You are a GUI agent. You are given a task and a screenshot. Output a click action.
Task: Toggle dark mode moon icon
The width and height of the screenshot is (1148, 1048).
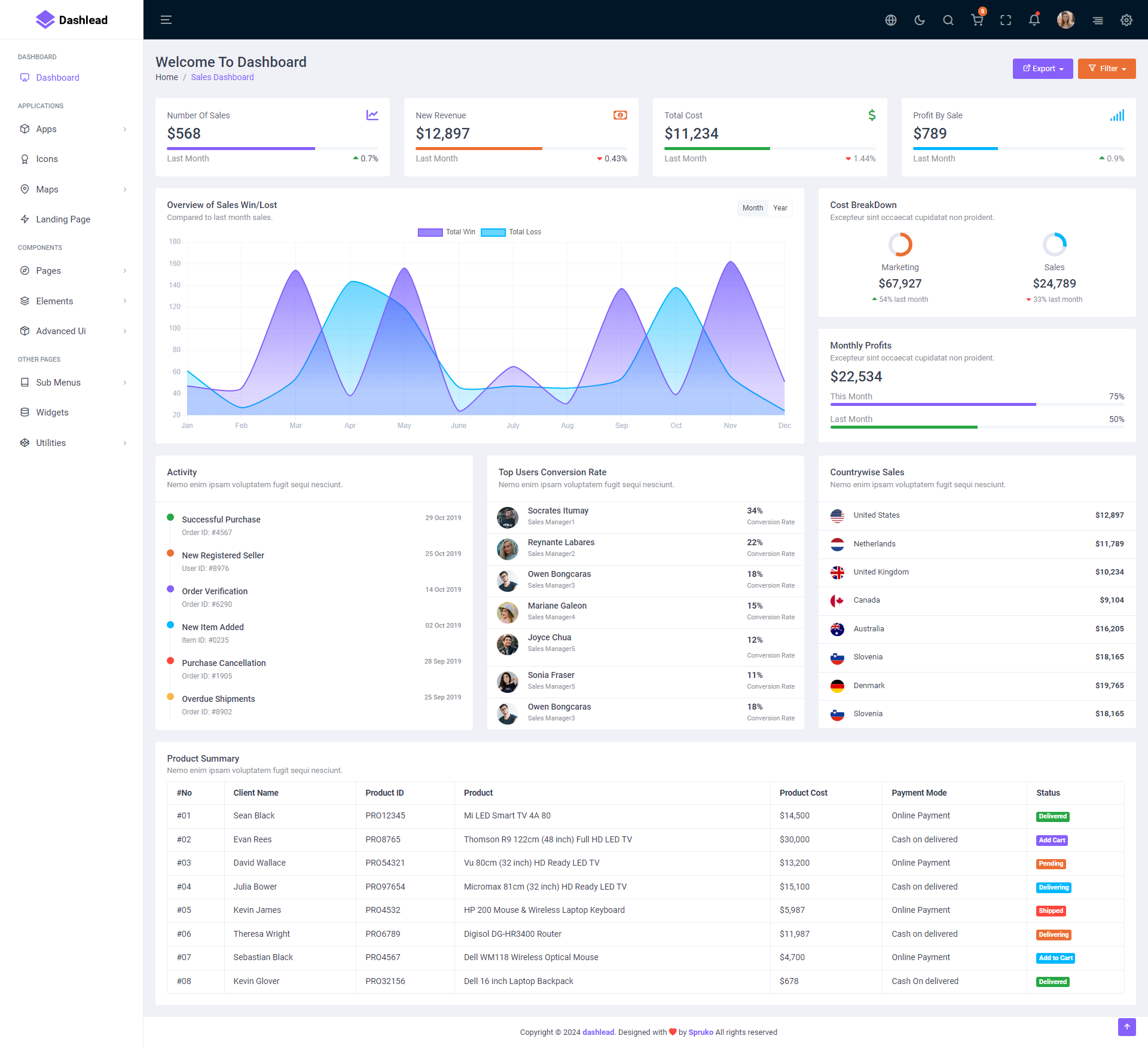coord(920,20)
